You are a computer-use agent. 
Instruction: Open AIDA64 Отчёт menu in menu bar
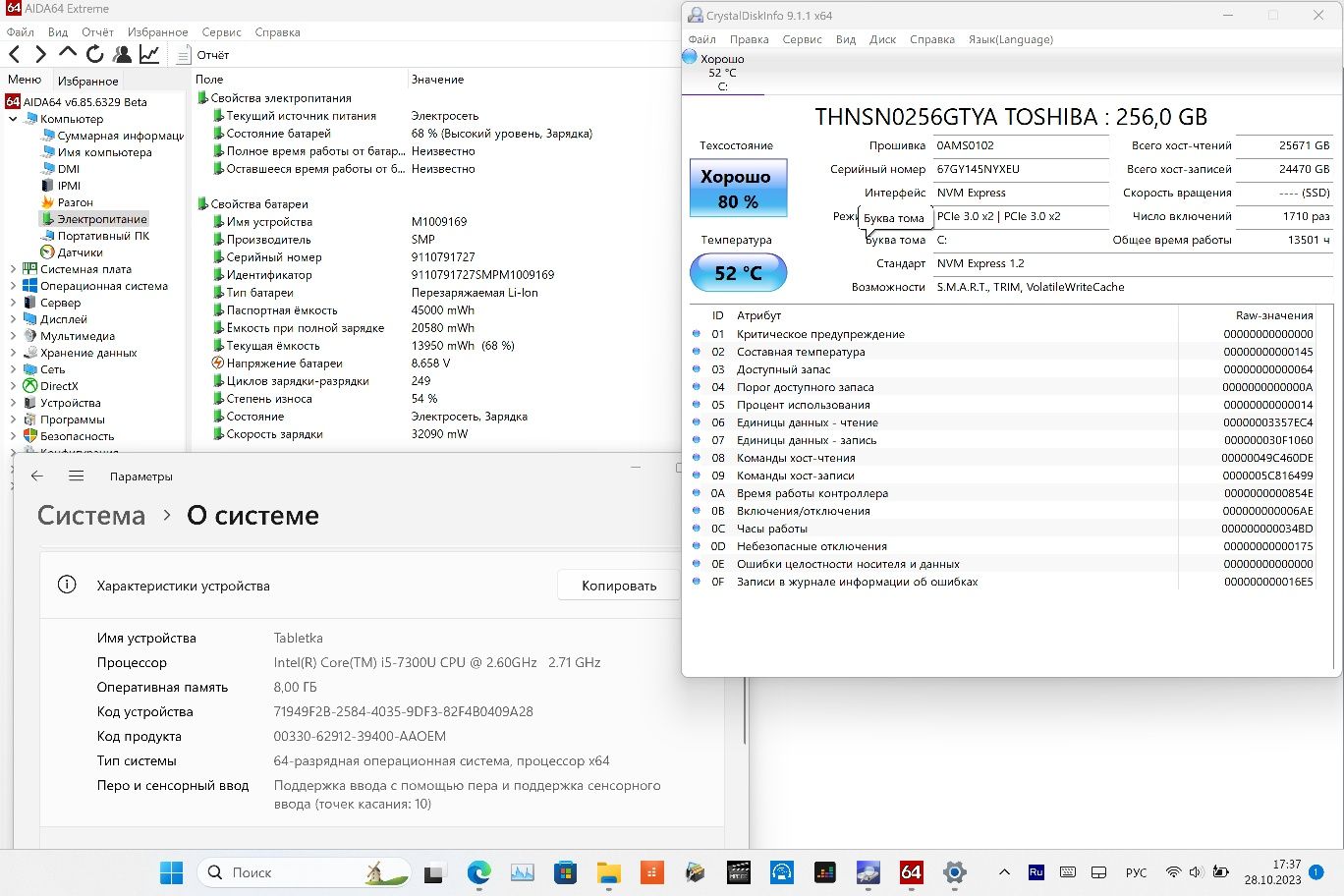pyautogui.click(x=98, y=32)
